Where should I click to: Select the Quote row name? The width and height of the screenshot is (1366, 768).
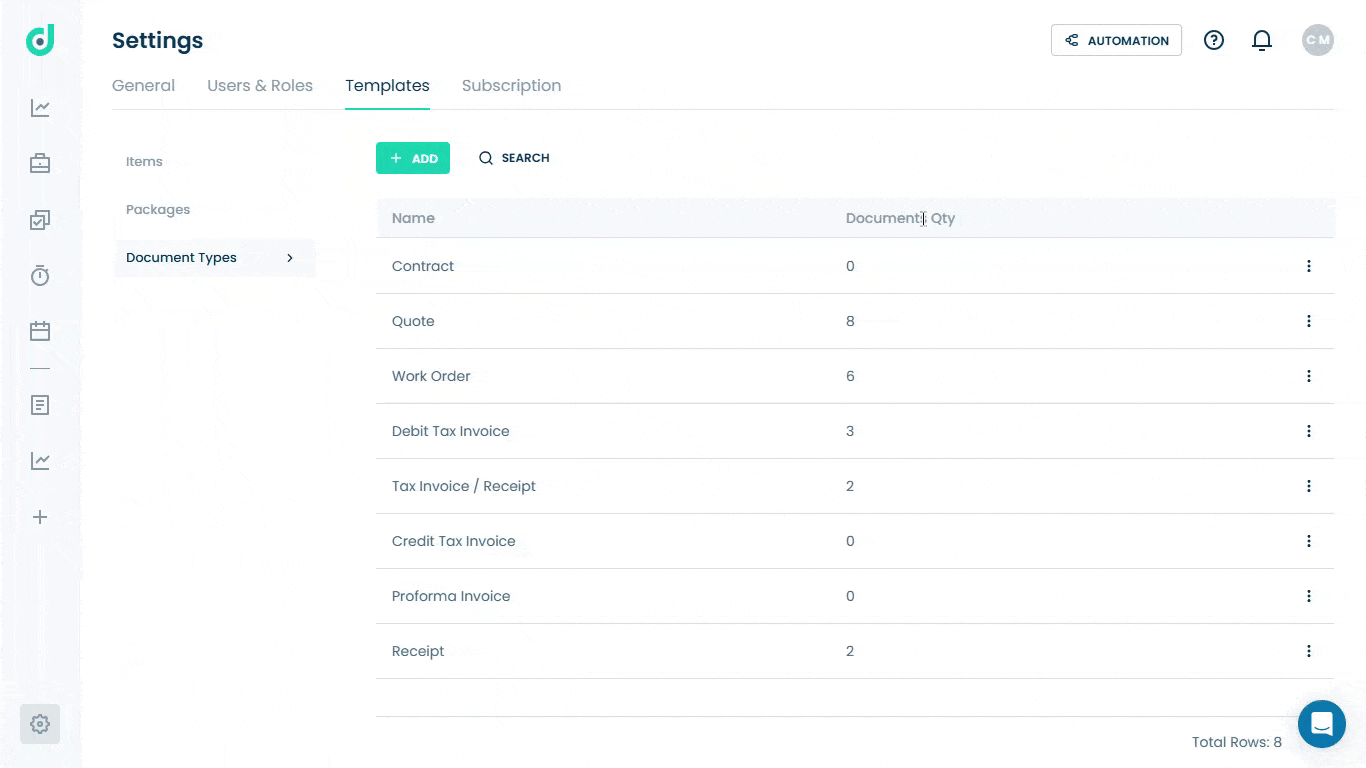[413, 321]
